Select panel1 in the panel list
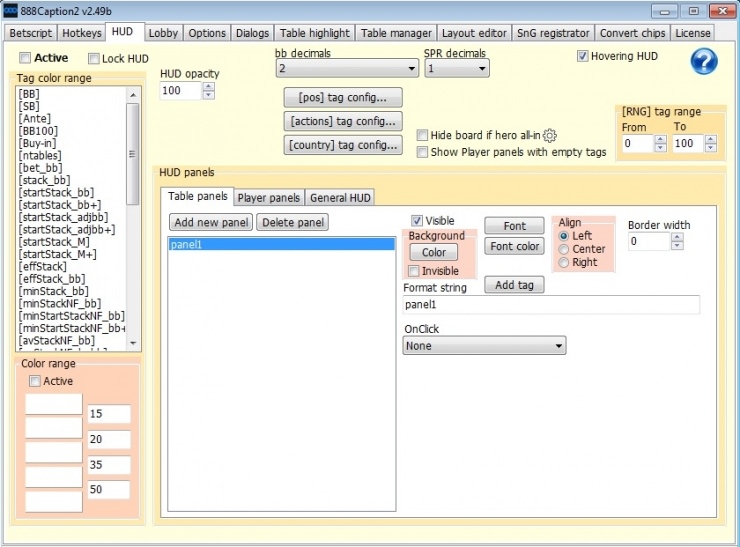 pyautogui.click(x=281, y=244)
